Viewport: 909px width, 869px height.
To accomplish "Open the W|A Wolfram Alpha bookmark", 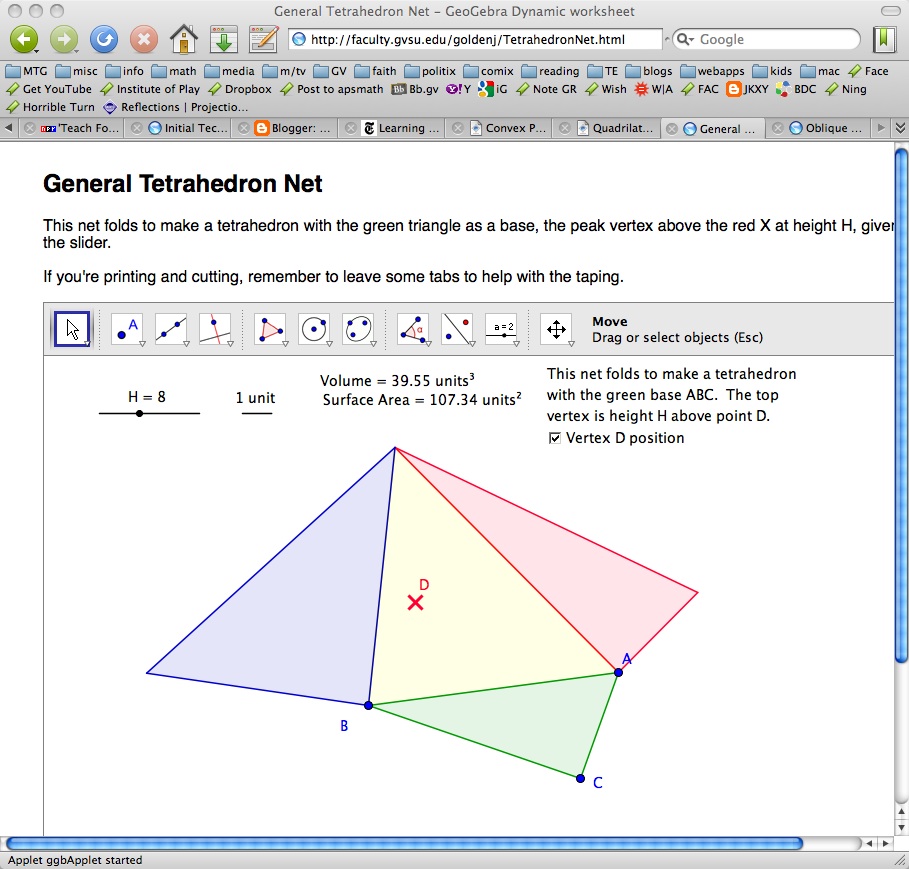I will pyautogui.click(x=653, y=89).
